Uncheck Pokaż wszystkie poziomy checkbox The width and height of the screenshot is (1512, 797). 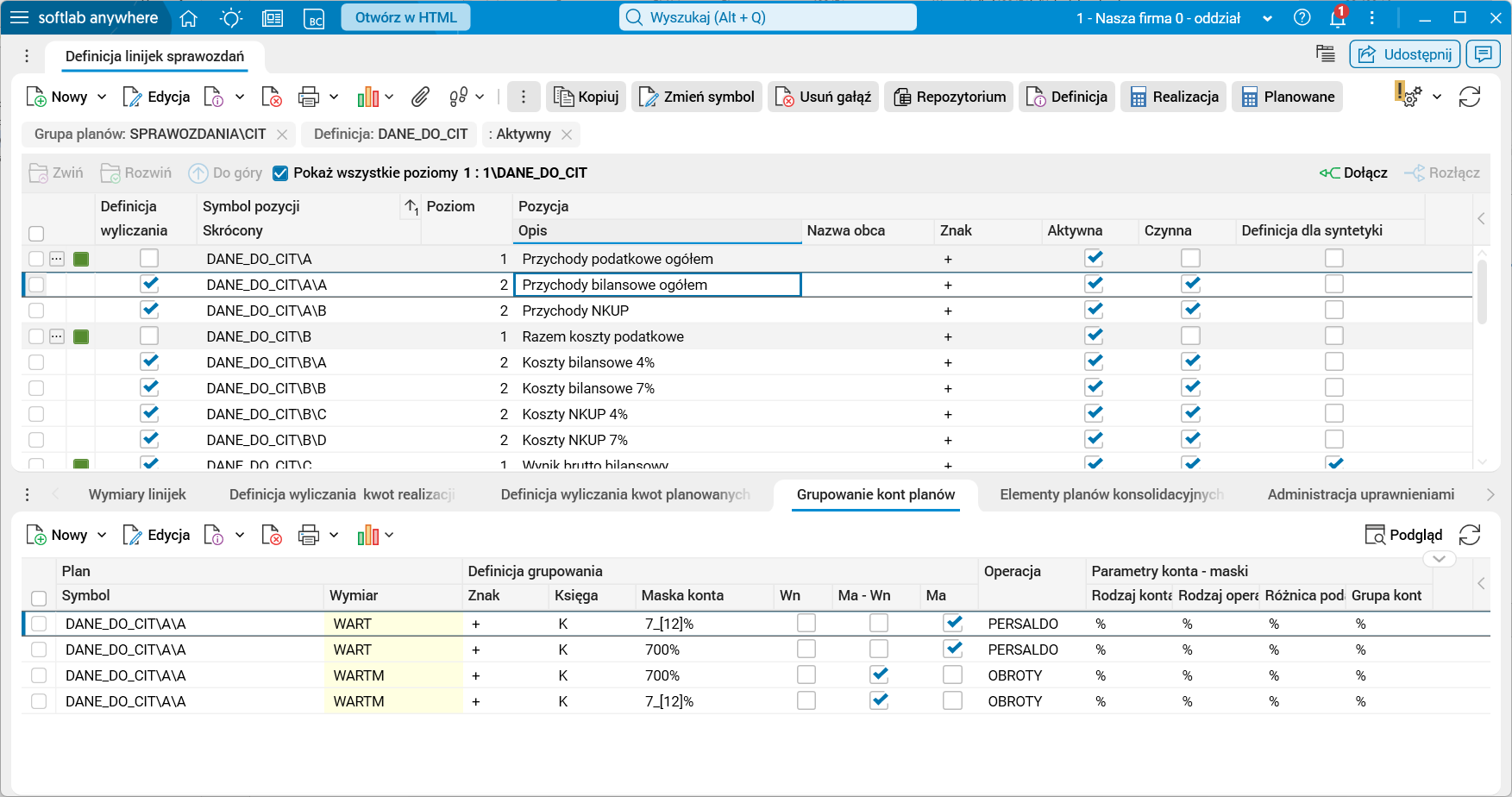[280, 173]
